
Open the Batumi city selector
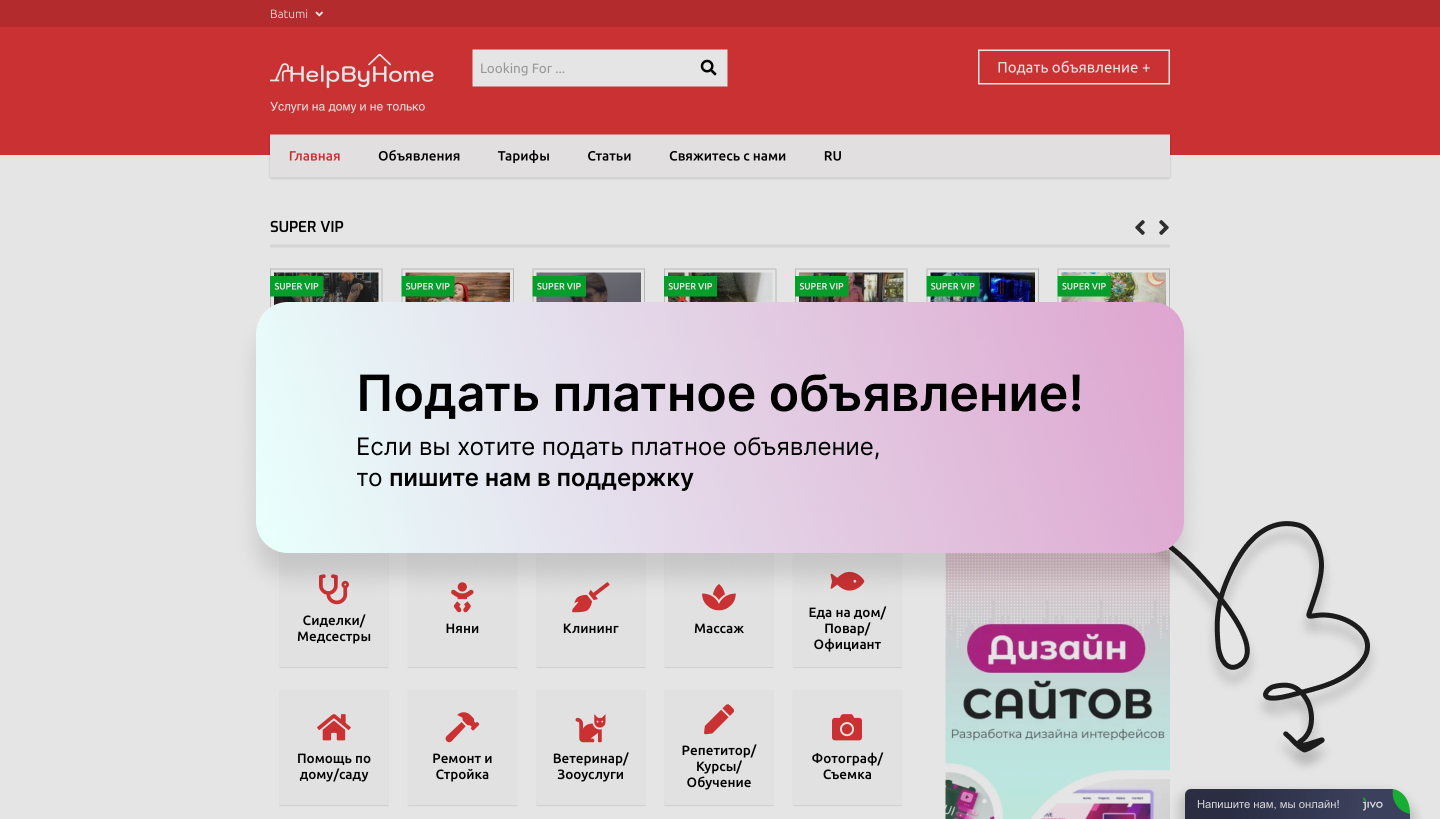click(295, 13)
